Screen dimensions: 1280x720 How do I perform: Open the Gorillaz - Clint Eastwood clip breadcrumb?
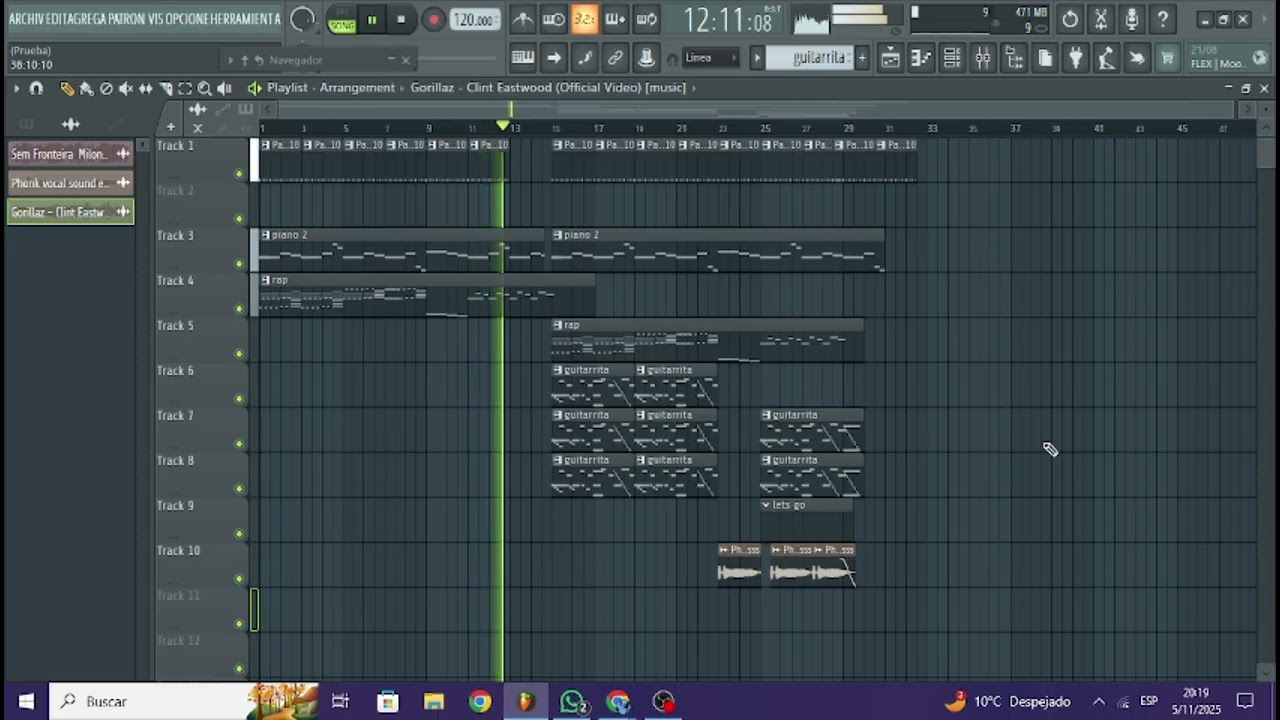click(548, 88)
